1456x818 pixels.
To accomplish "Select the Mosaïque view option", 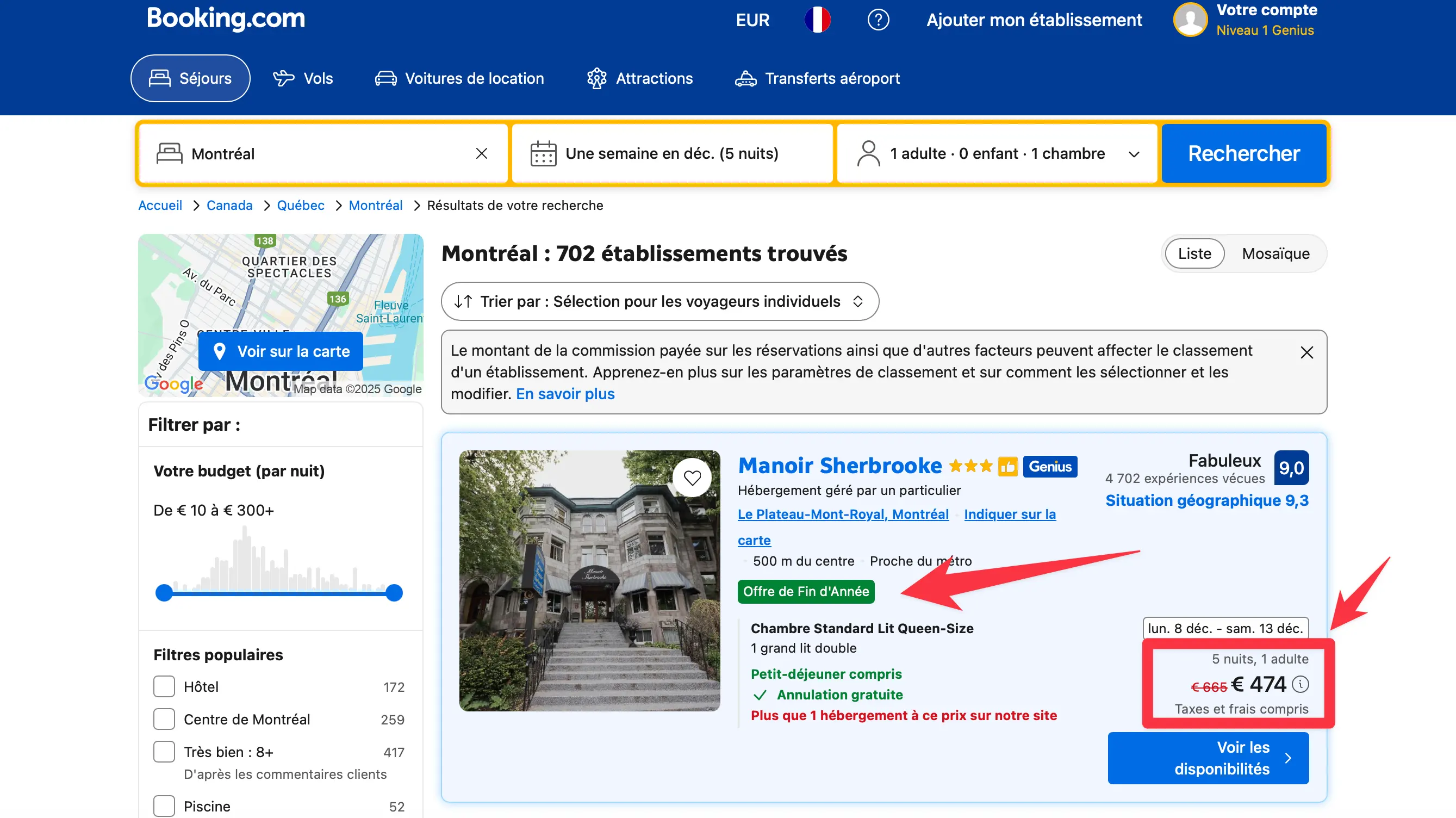I will point(1275,254).
